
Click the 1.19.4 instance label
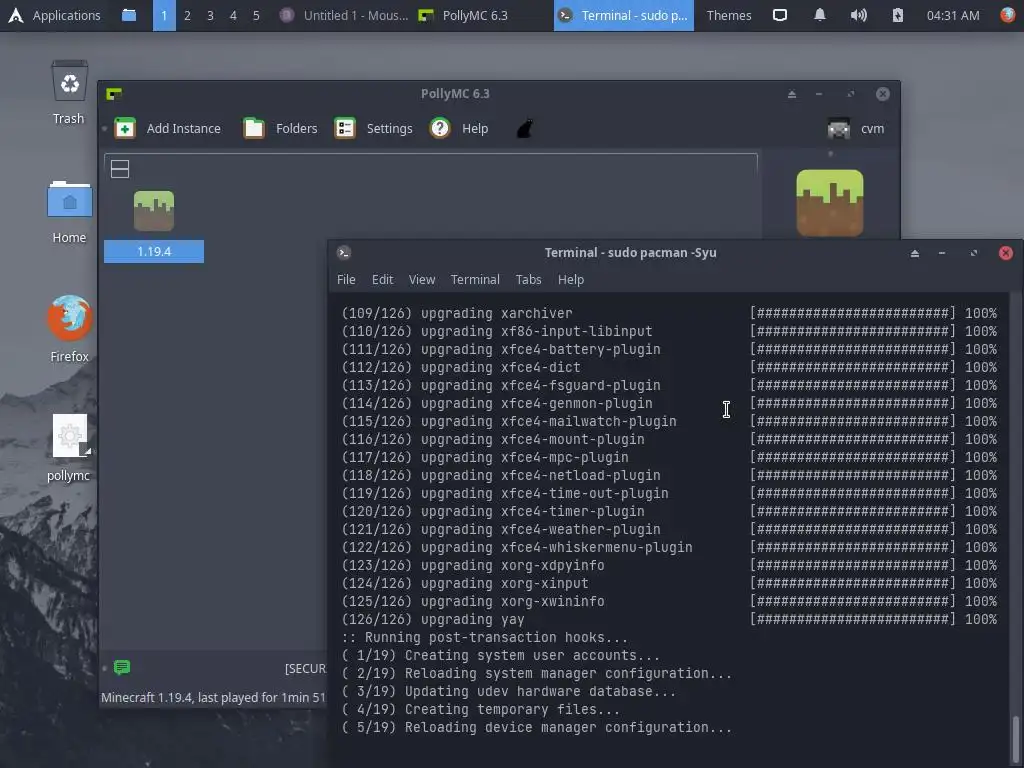154,251
